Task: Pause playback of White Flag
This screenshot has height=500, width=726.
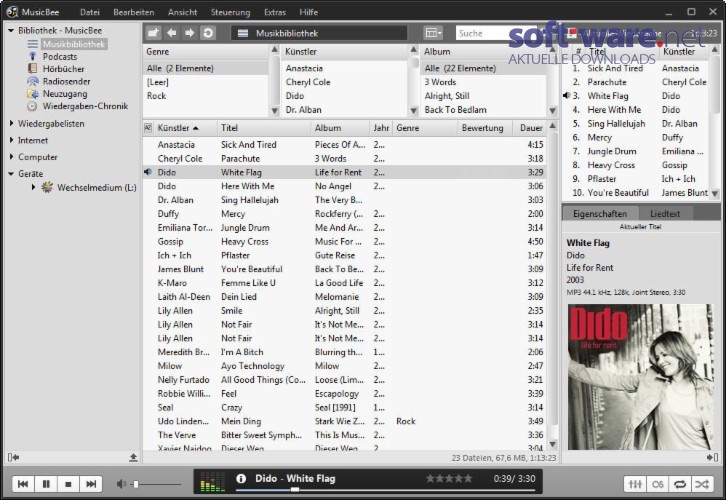Action: 46,484
